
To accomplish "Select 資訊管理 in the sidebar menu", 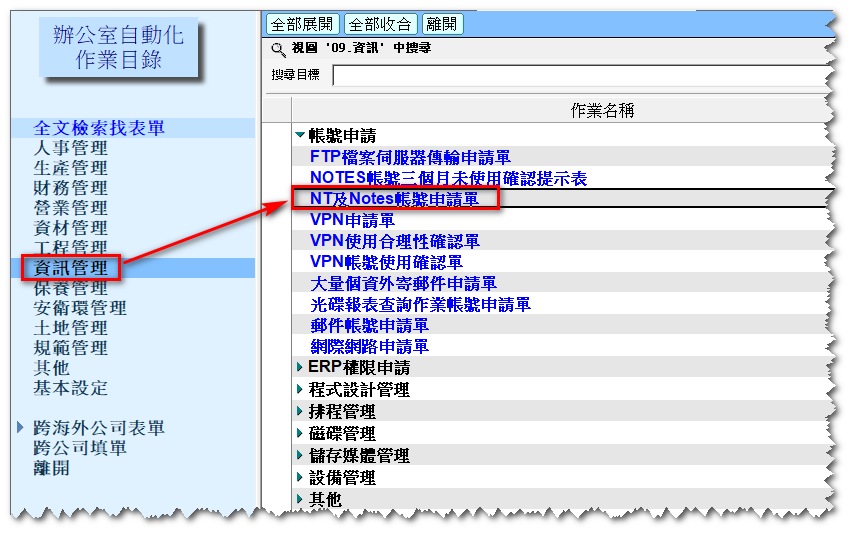I will point(71,268).
